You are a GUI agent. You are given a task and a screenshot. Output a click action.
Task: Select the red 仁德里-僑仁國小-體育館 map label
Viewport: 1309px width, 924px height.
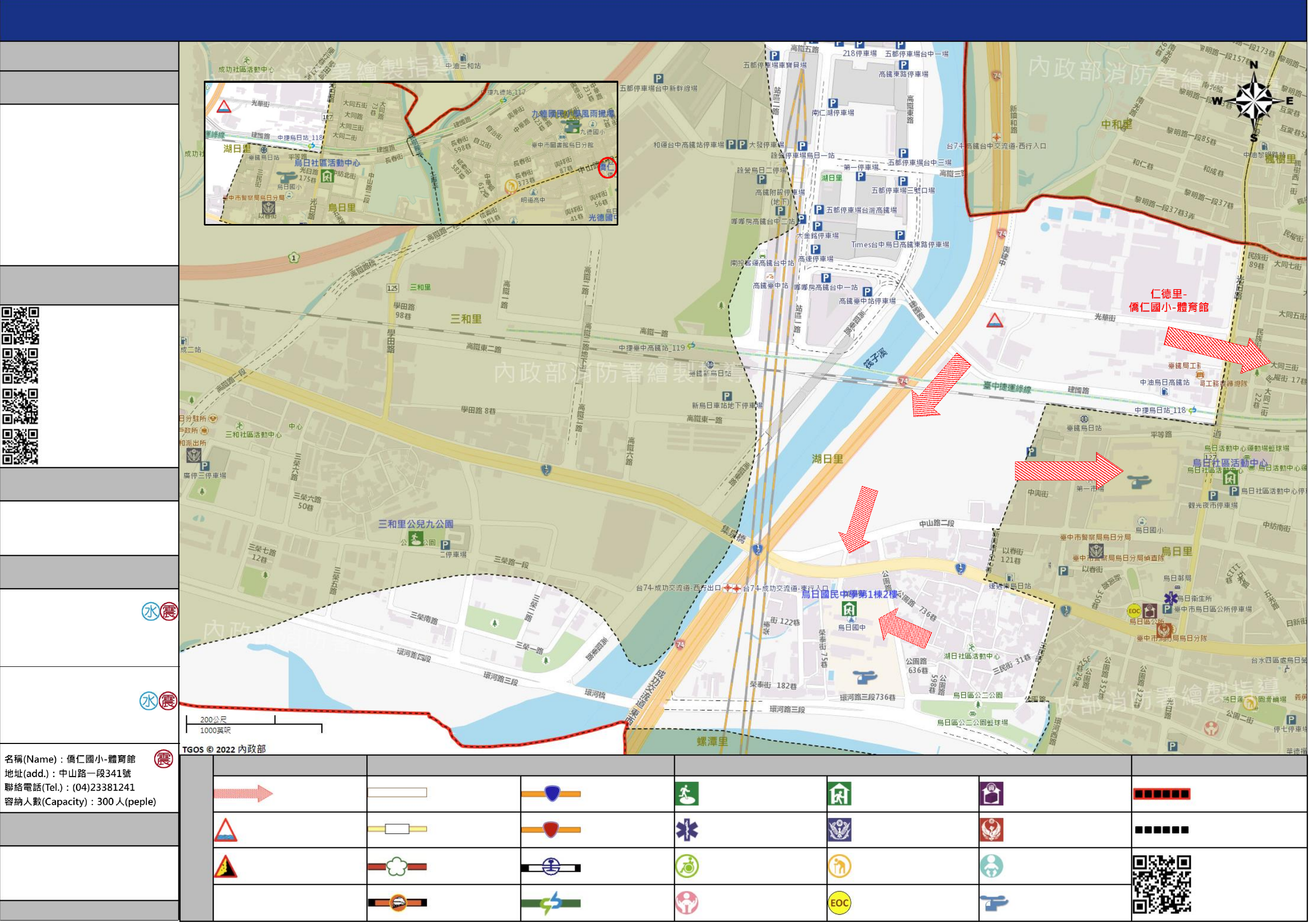(1169, 301)
